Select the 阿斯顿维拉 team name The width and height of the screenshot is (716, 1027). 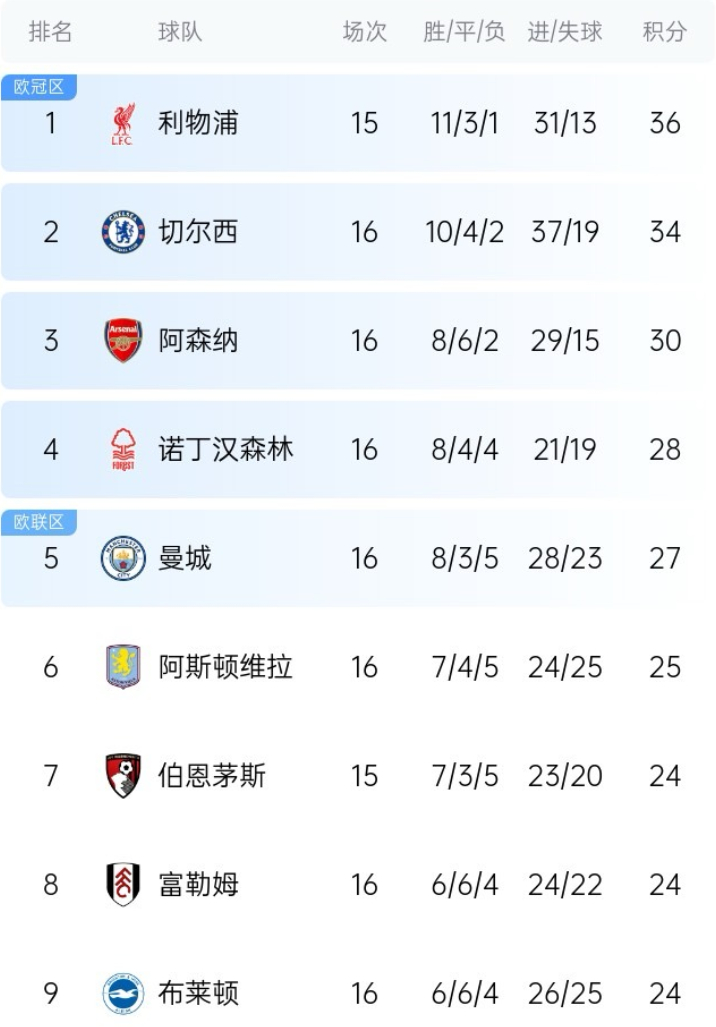(x=225, y=667)
